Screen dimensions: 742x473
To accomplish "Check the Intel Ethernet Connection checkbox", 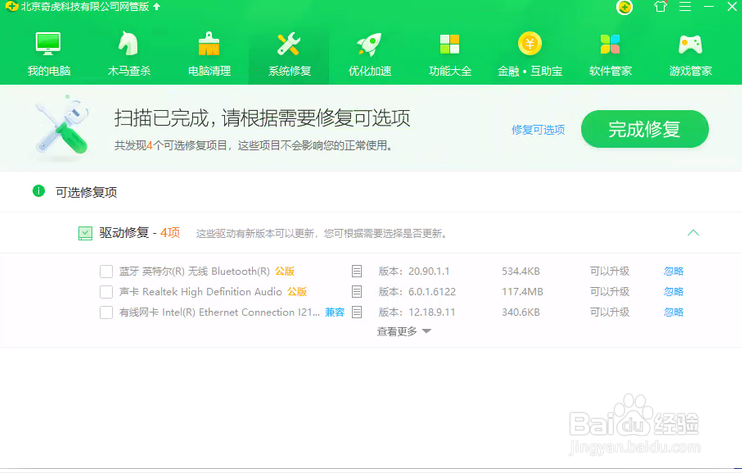I will [106, 313].
